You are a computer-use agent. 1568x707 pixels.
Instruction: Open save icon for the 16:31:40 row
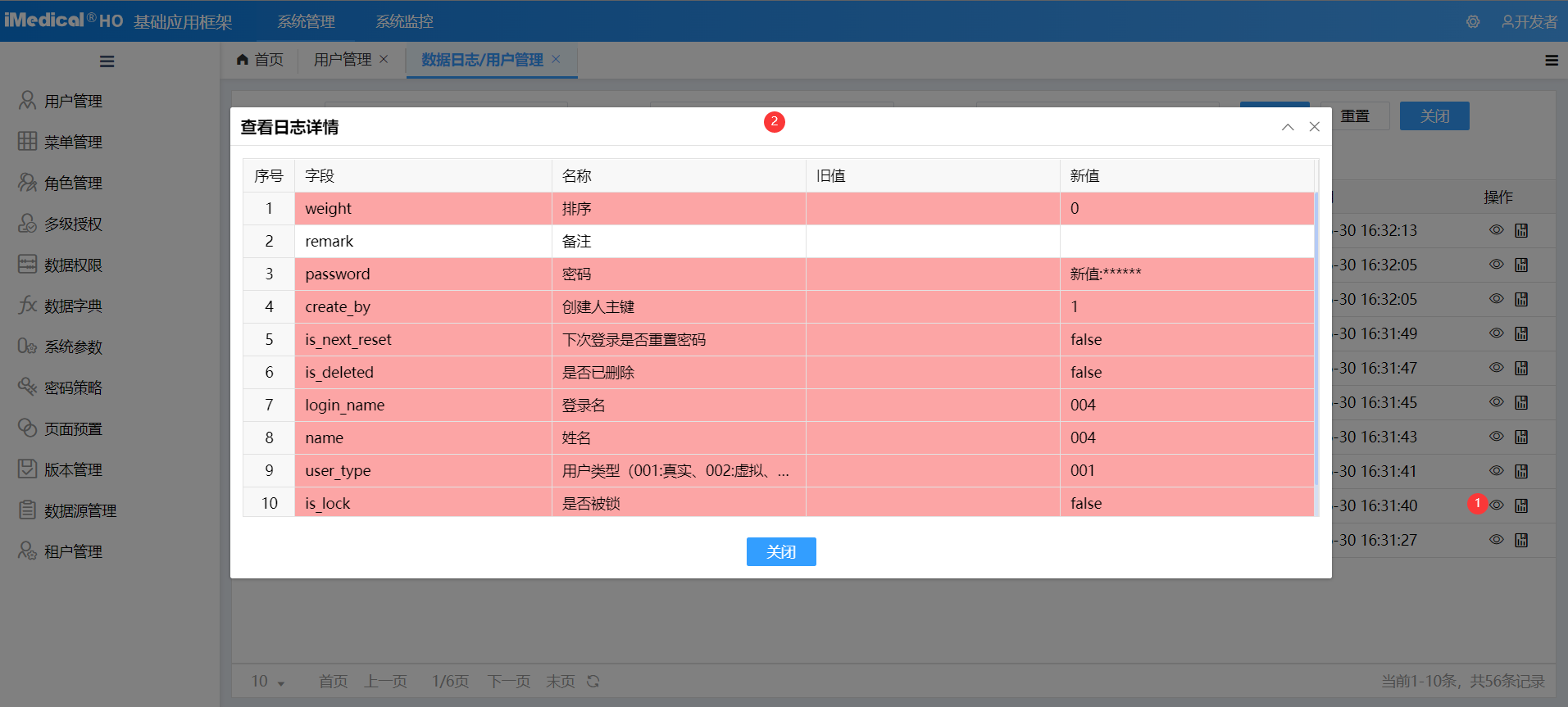[x=1521, y=505]
